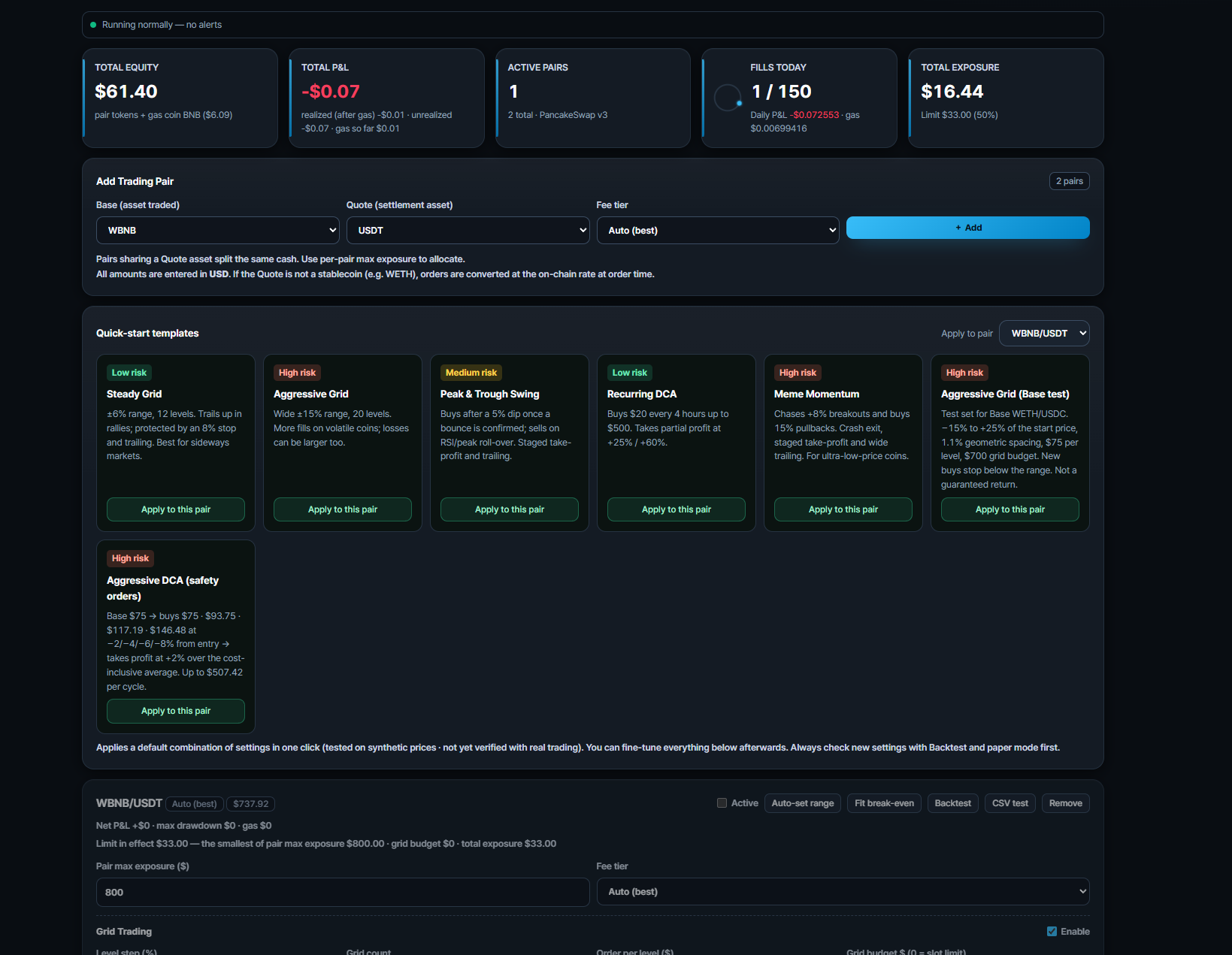The height and width of the screenshot is (955, 1232).
Task: Click the Fit break-even button
Action: click(x=884, y=803)
